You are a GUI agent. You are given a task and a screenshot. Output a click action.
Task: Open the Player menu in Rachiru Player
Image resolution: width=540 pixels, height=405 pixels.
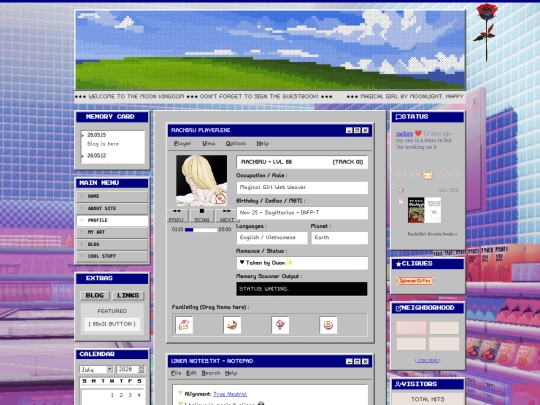[182, 143]
